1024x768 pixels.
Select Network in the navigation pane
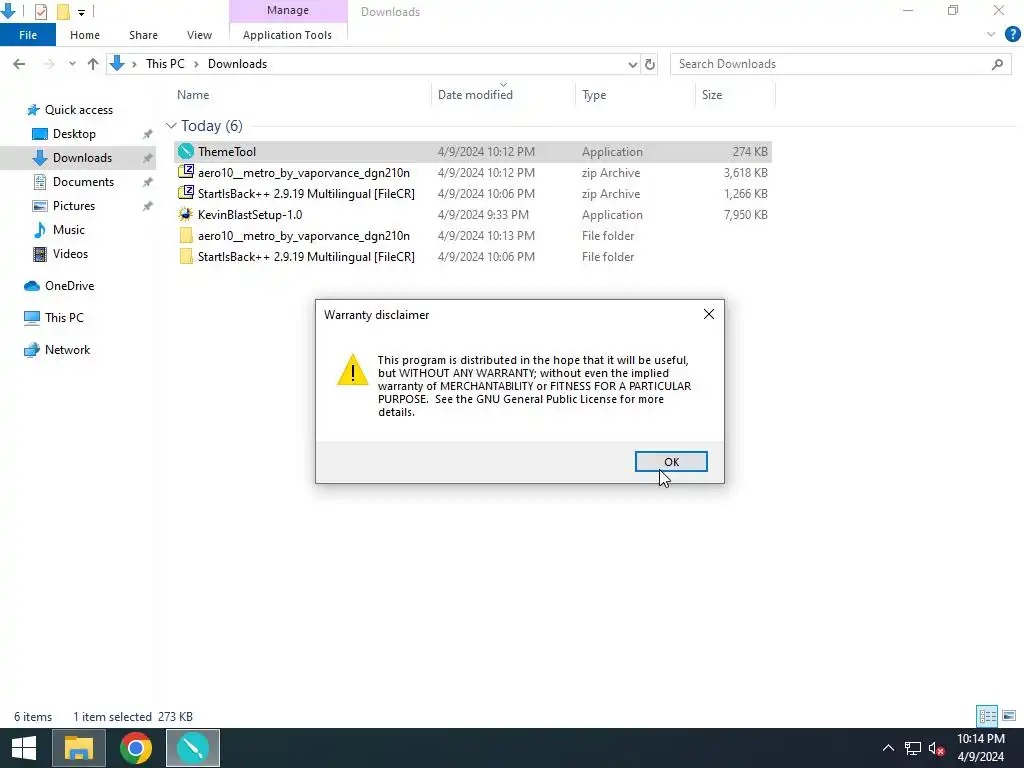[67, 350]
